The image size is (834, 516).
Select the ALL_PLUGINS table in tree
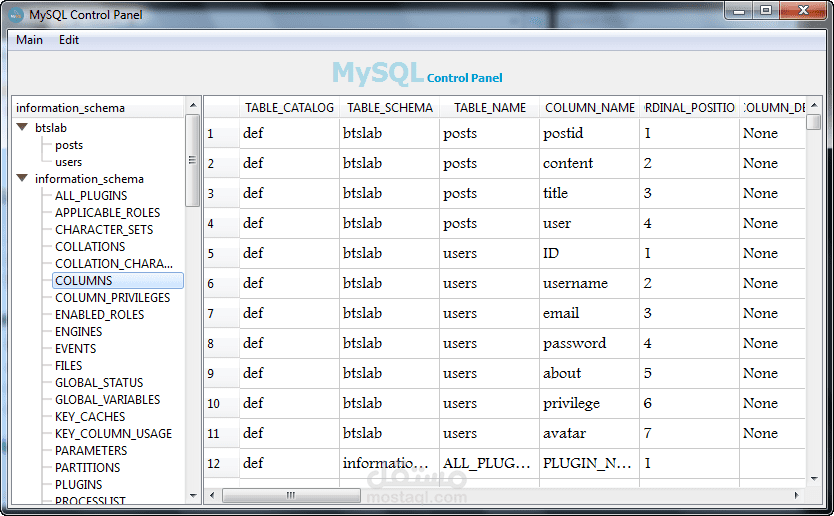(x=91, y=196)
